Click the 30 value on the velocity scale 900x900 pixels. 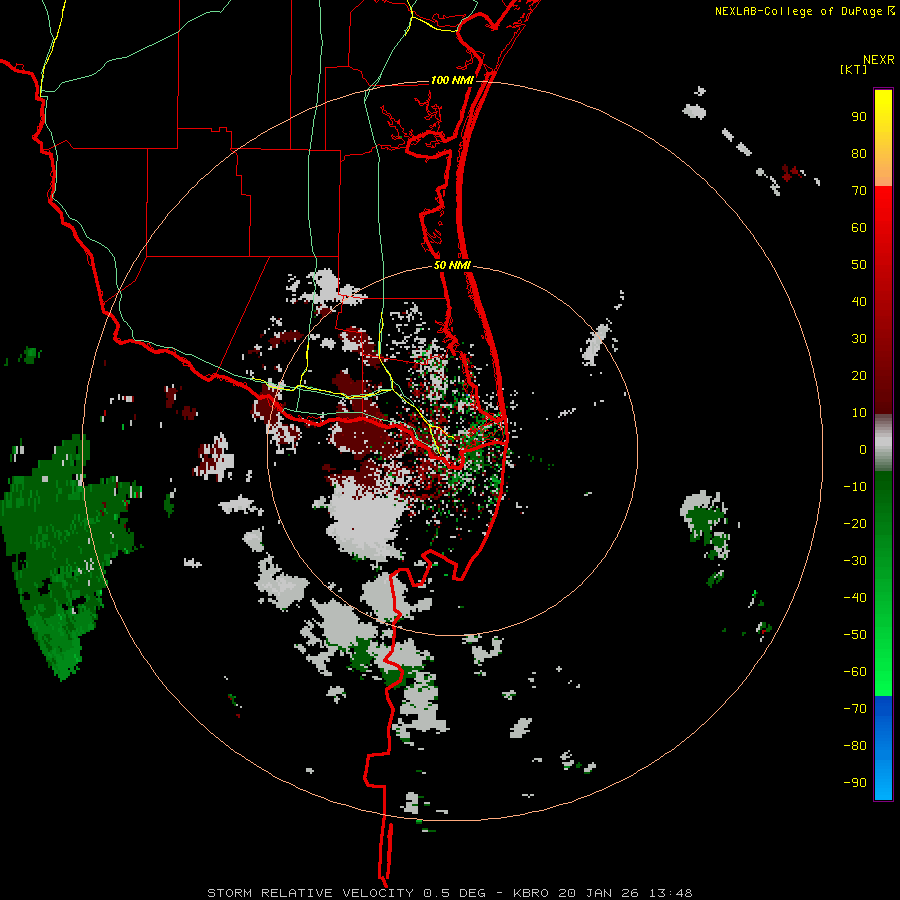click(859, 339)
